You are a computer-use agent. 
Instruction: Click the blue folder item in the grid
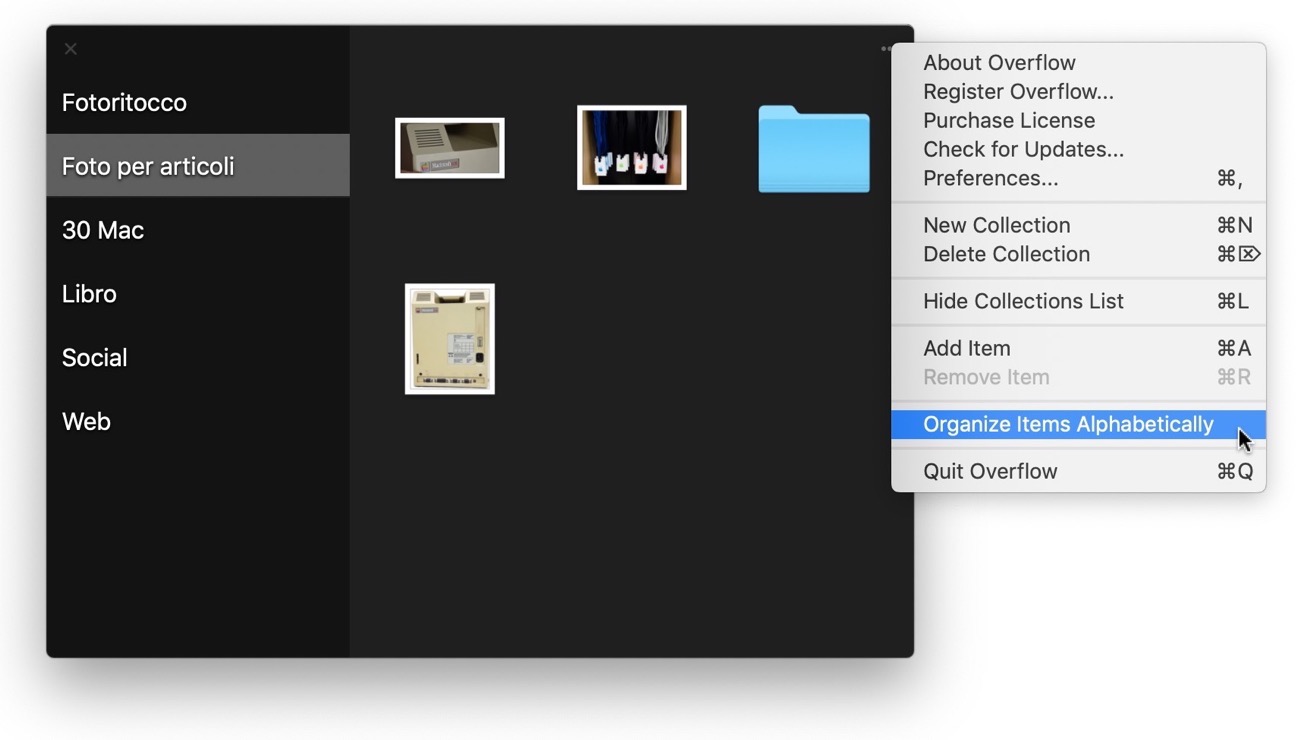pos(812,152)
